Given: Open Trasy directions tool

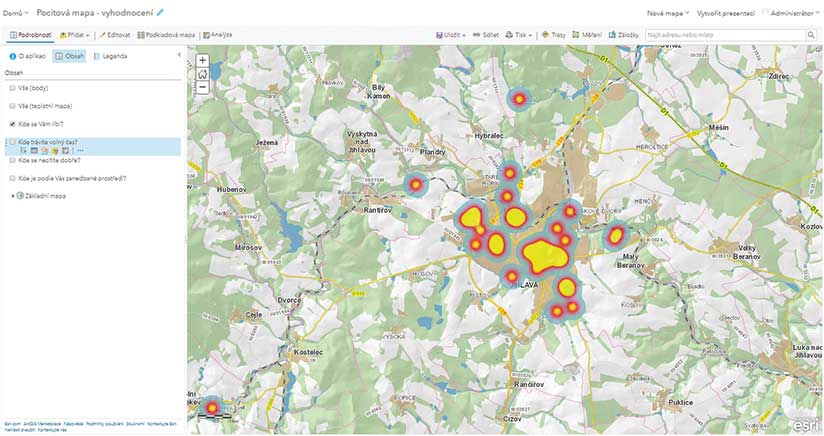Looking at the screenshot, I should click(x=554, y=35).
